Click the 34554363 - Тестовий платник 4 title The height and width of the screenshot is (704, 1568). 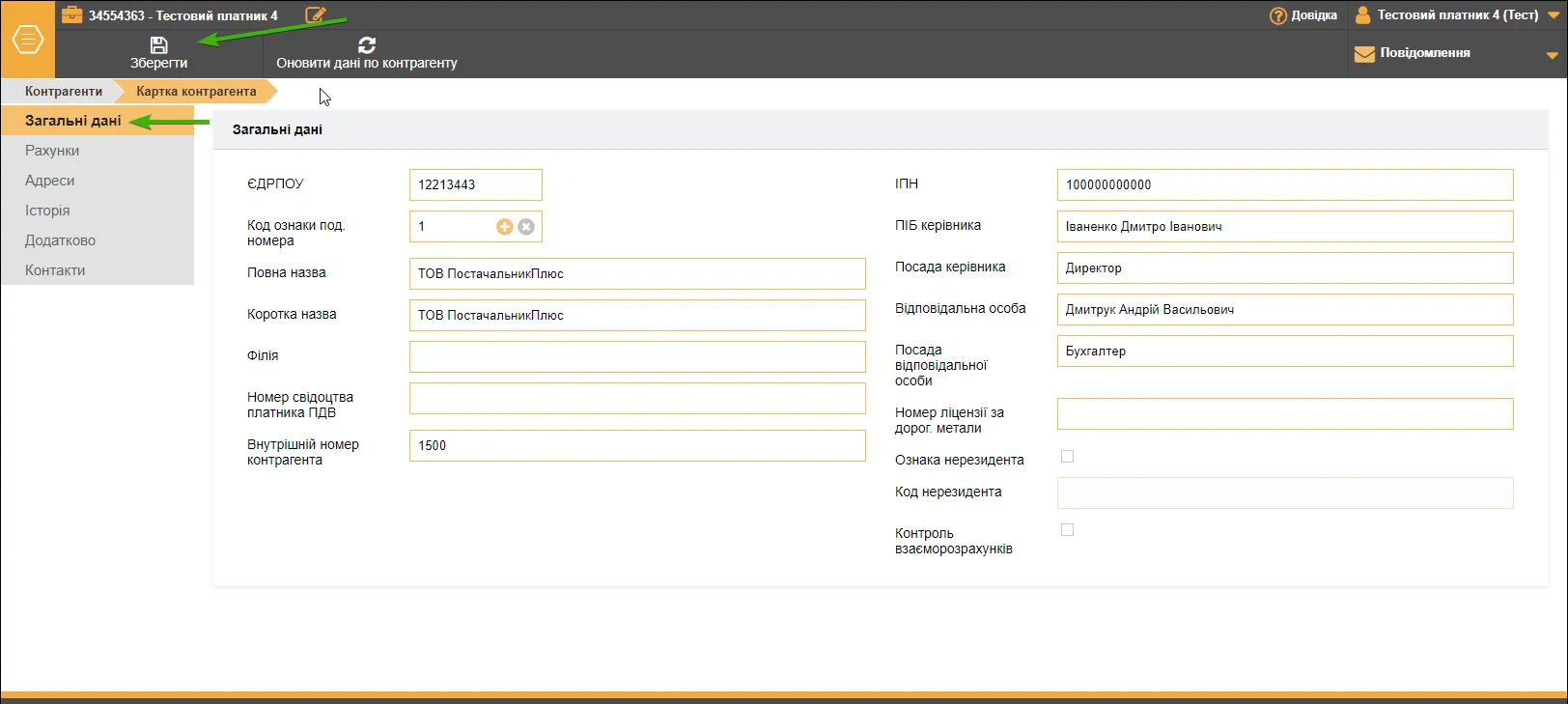(x=183, y=15)
